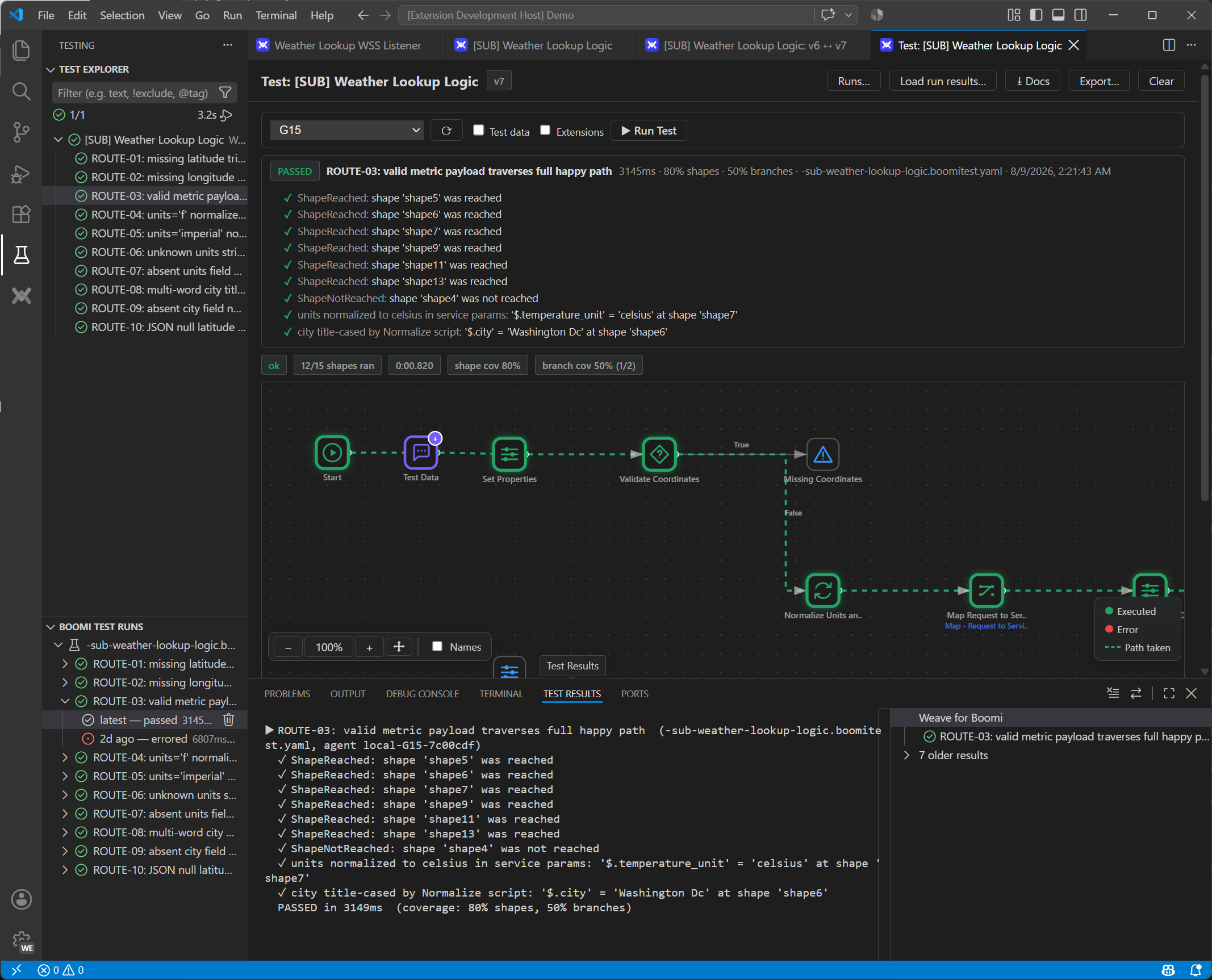
Task: Toggle bottom panel visibility in title bar
Action: (x=1058, y=15)
